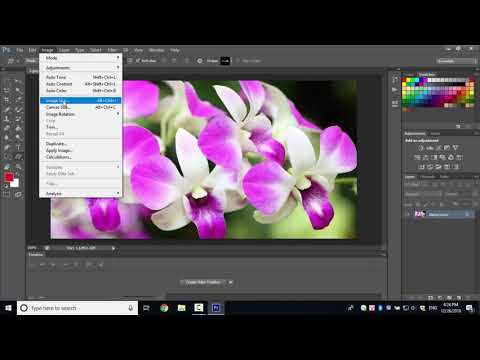Select the Healing Brush tool
Image resolution: width=480 pixels, height=360 pixels.
pos(7,109)
